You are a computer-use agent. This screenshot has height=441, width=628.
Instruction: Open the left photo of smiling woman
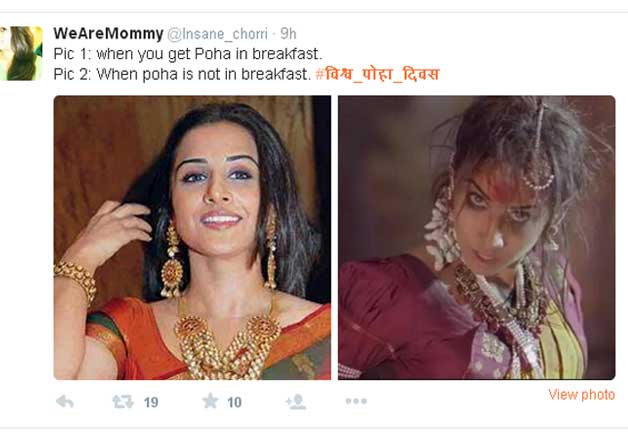(192, 238)
